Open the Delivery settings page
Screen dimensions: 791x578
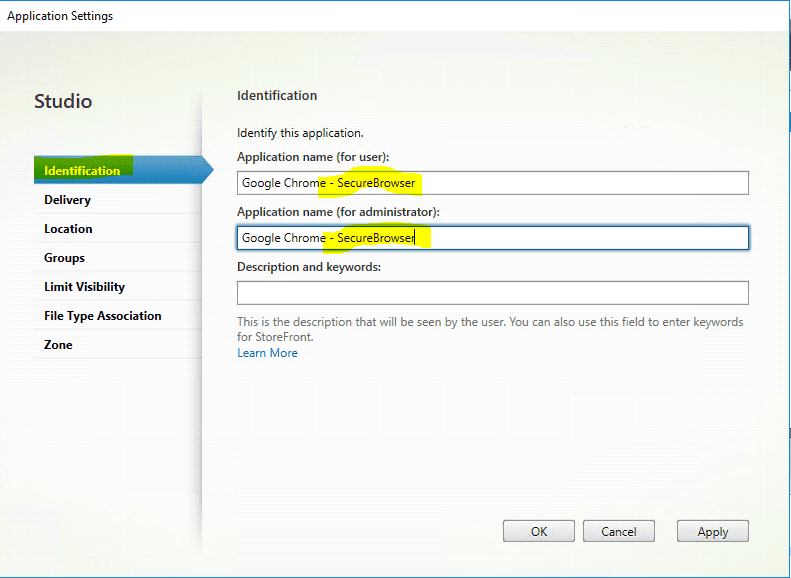pos(118,200)
